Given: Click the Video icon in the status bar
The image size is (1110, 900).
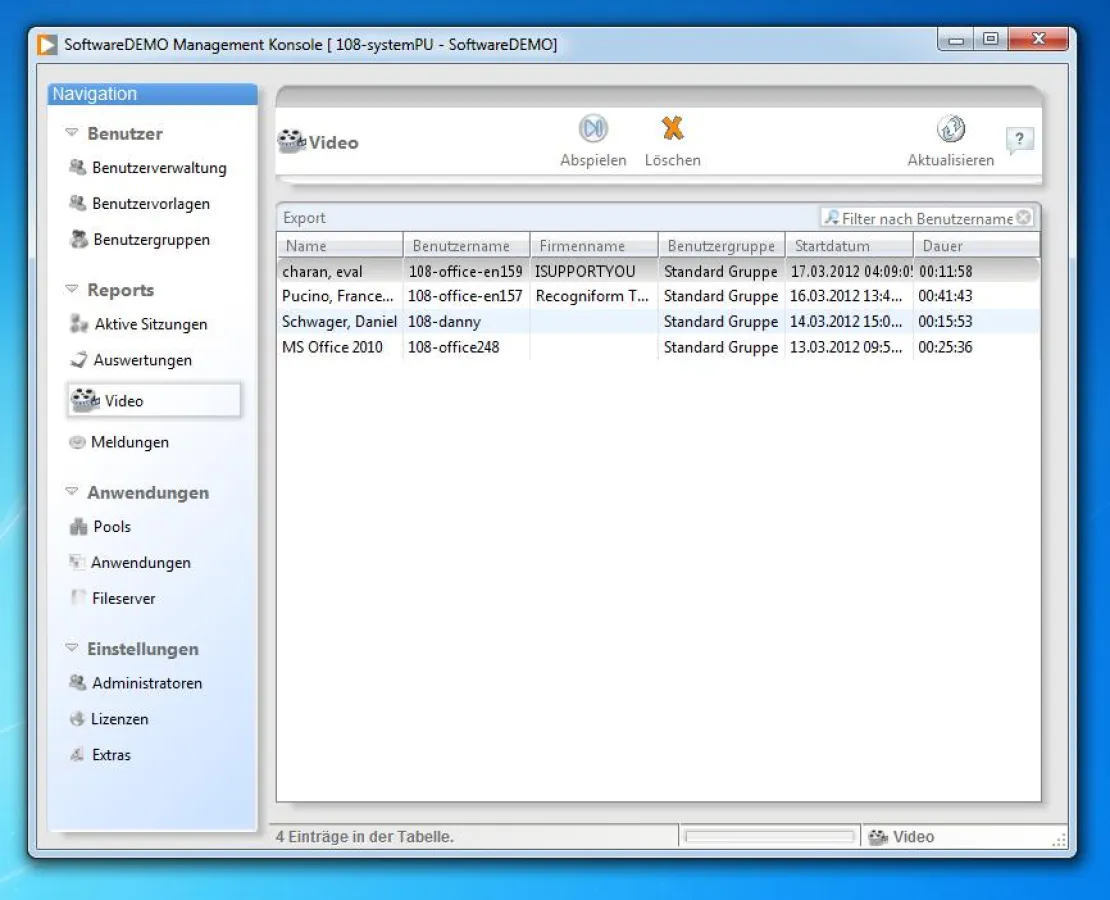Looking at the screenshot, I should tap(878, 836).
